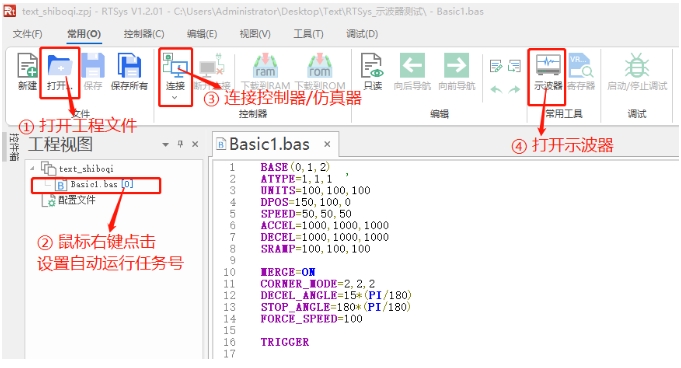681x368 pixels.
Task: Click the BASE(0,1,2) code line
Action: pyautogui.click(x=295, y=167)
